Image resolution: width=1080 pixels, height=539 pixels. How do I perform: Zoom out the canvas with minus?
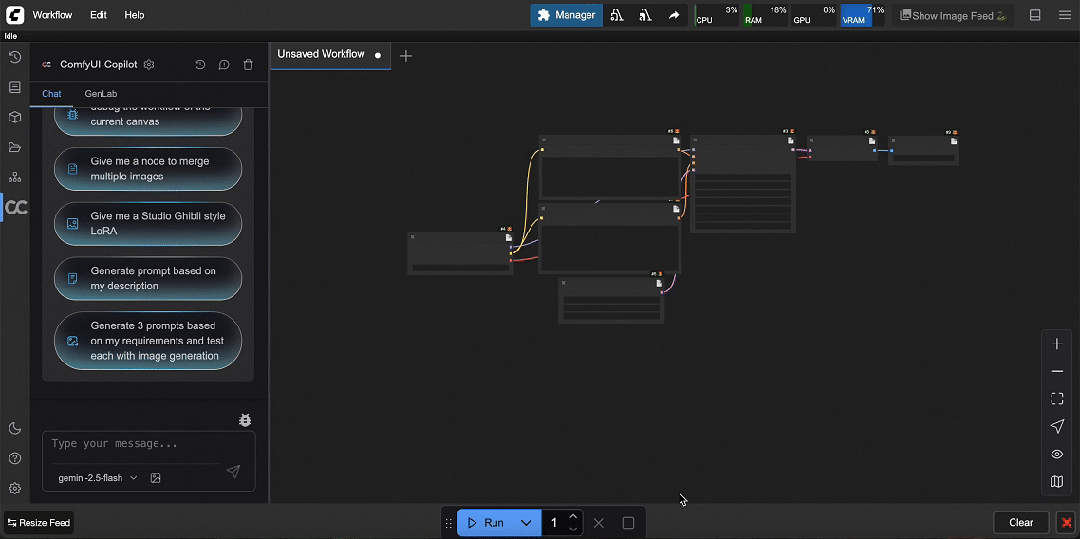click(x=1057, y=371)
